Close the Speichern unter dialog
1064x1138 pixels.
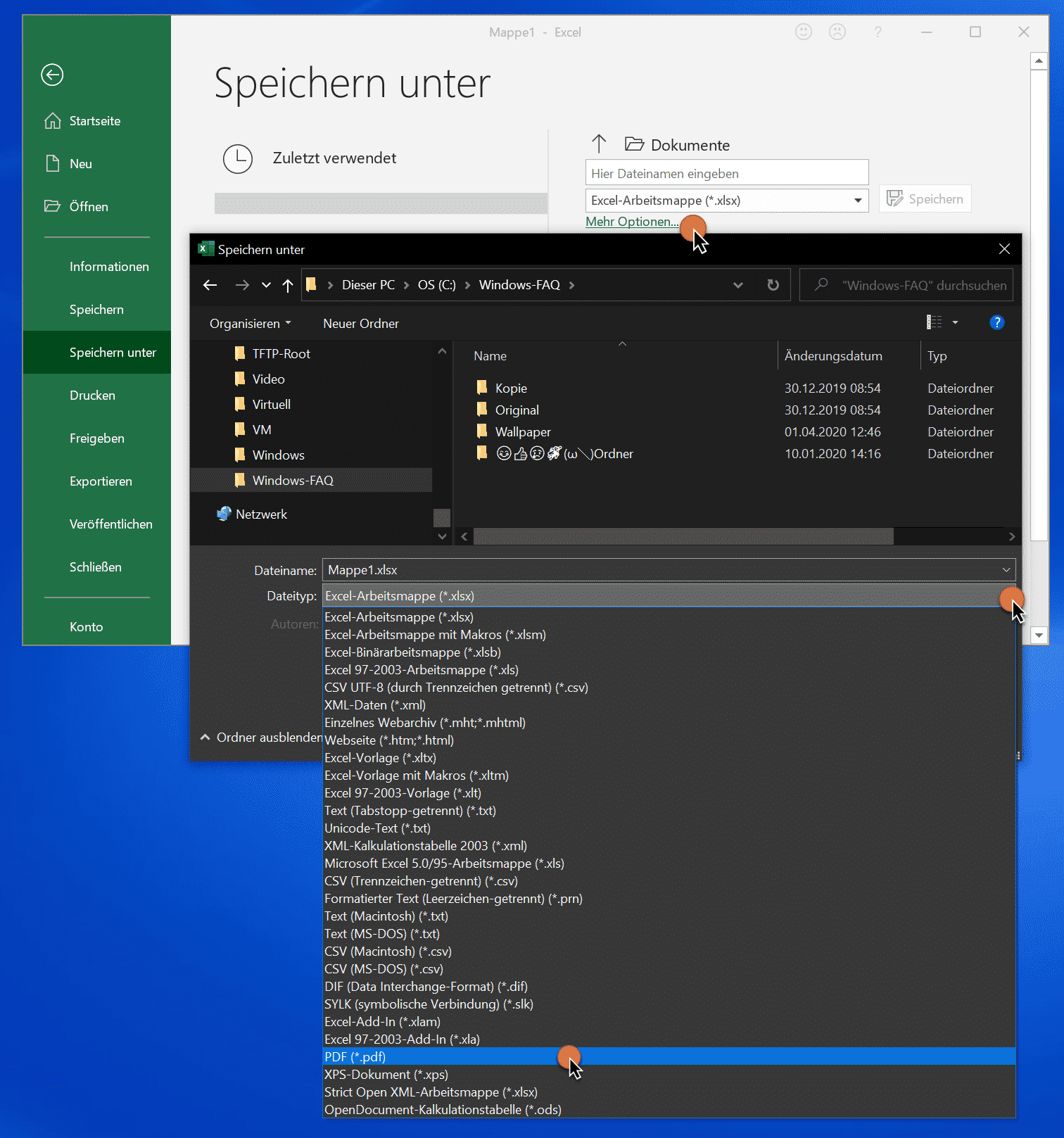pos(1004,249)
